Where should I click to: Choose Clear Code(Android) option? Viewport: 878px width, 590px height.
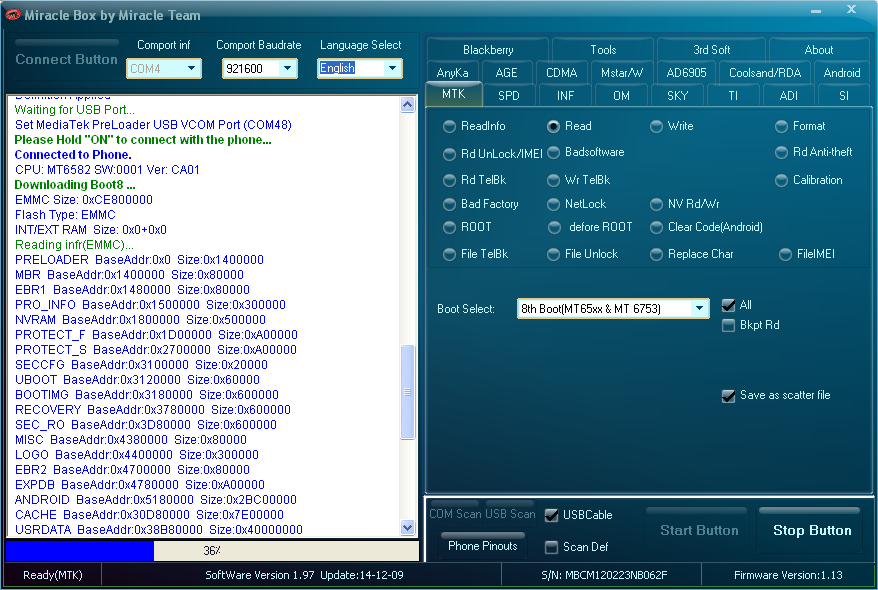click(x=656, y=227)
